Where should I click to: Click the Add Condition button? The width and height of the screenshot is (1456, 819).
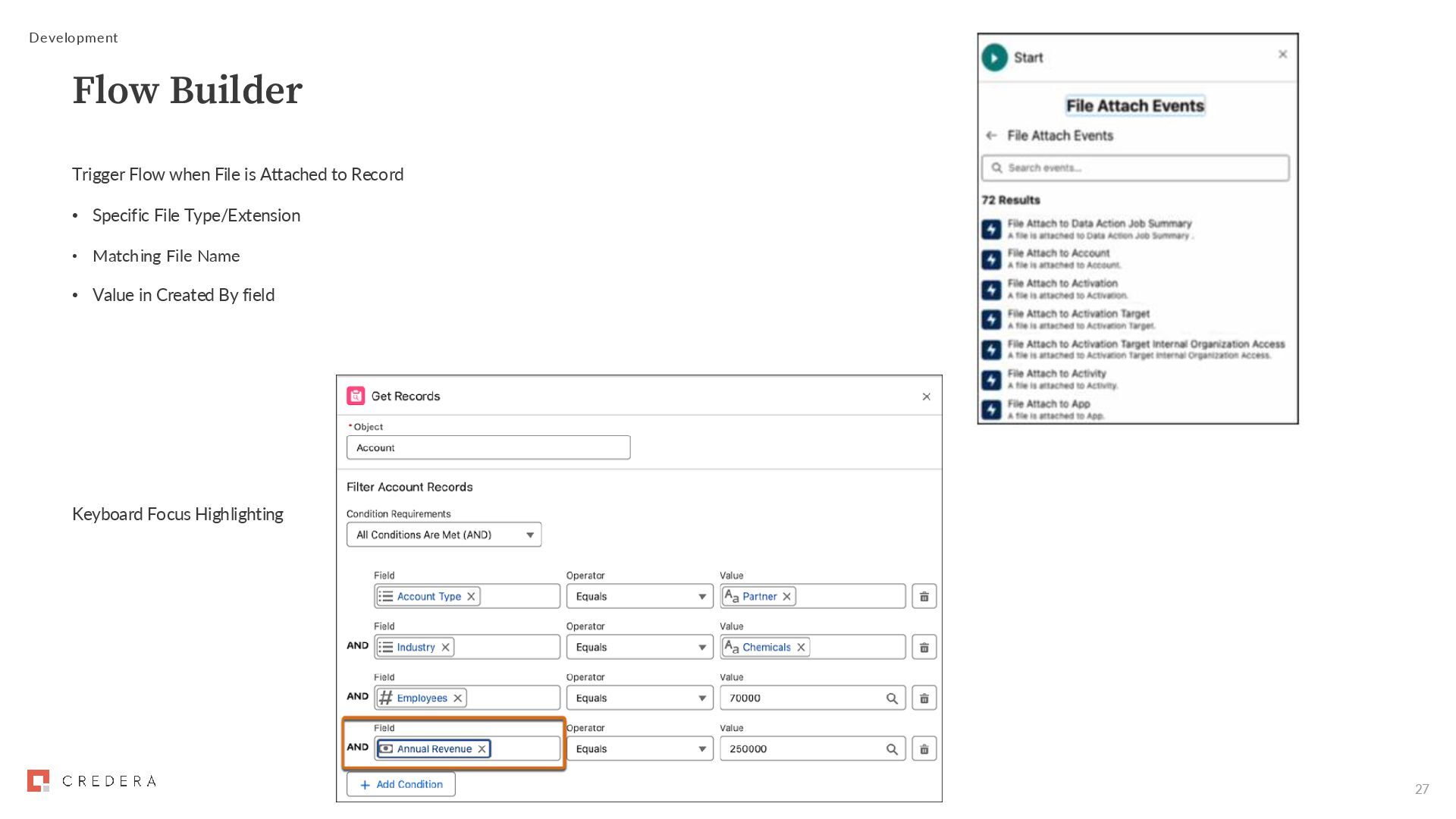401,784
